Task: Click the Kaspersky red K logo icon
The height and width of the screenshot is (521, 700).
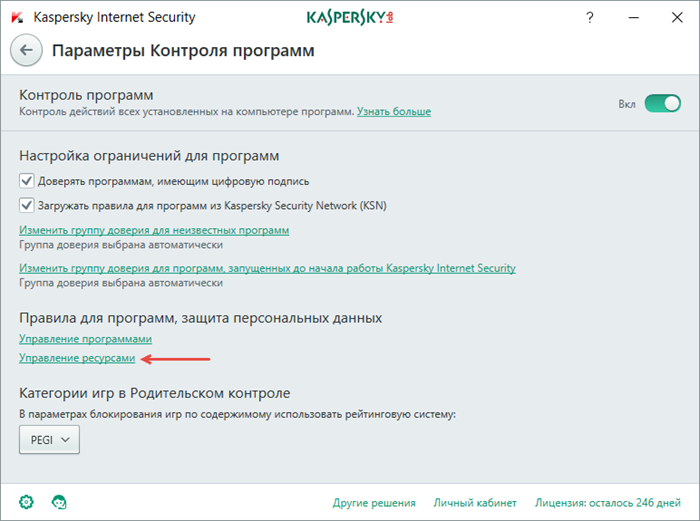Action: (17, 17)
